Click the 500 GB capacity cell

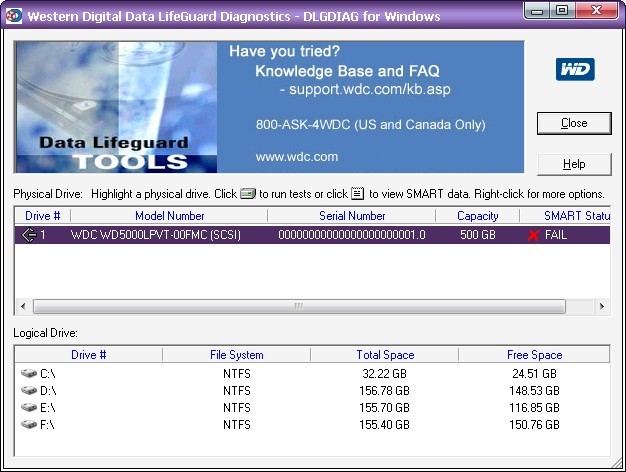point(477,235)
